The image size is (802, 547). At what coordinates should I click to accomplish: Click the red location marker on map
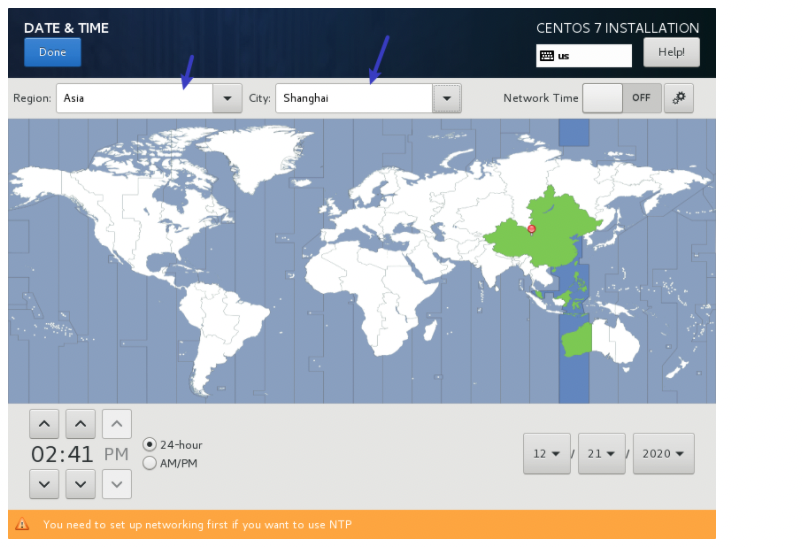pyautogui.click(x=532, y=229)
